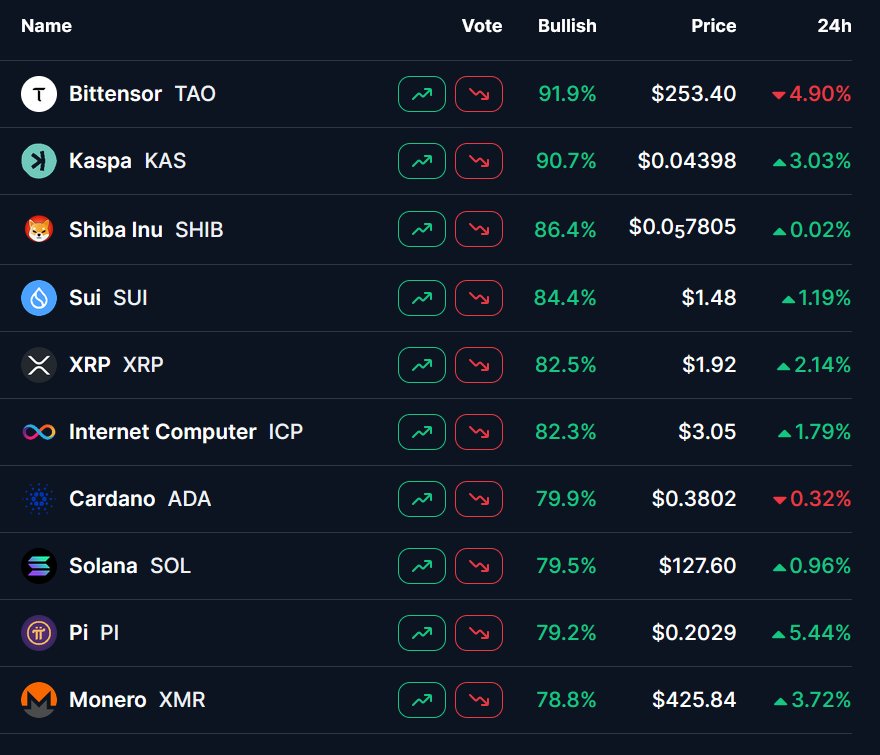Vote bearish on Pi
Image resolution: width=880 pixels, height=755 pixels.
coord(479,633)
